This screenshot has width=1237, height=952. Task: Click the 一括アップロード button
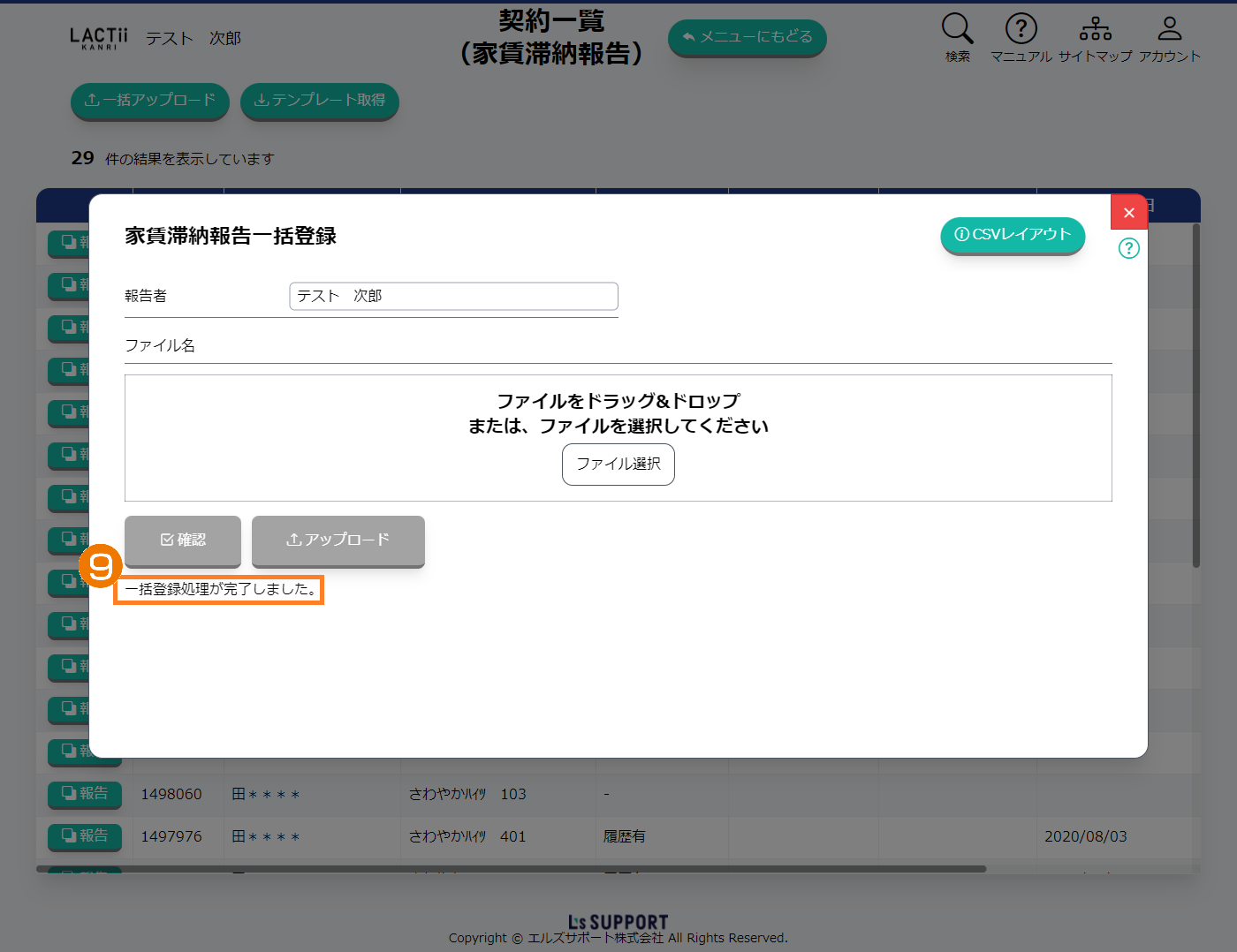[x=149, y=101]
